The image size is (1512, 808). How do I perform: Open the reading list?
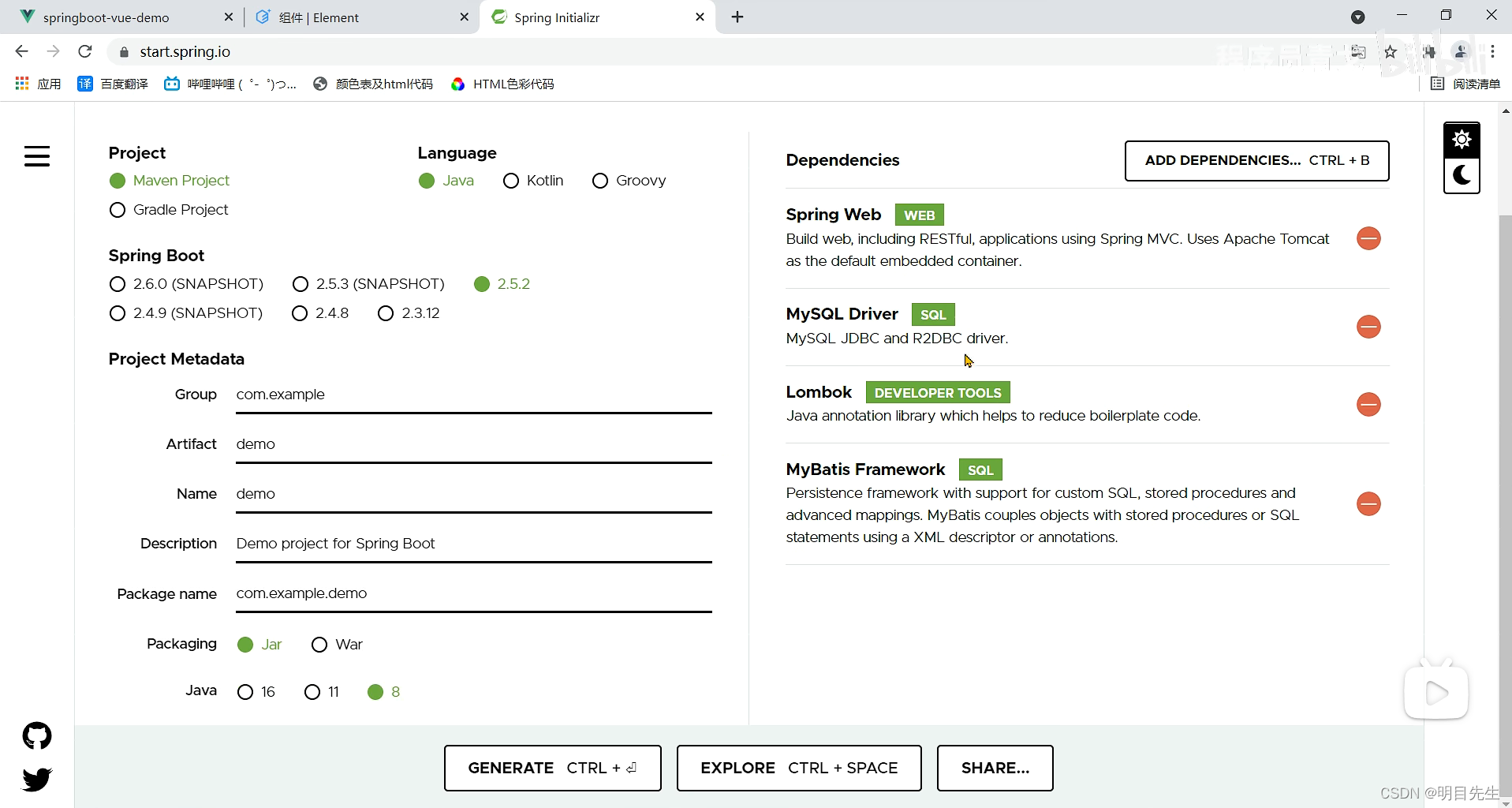coord(1465,84)
